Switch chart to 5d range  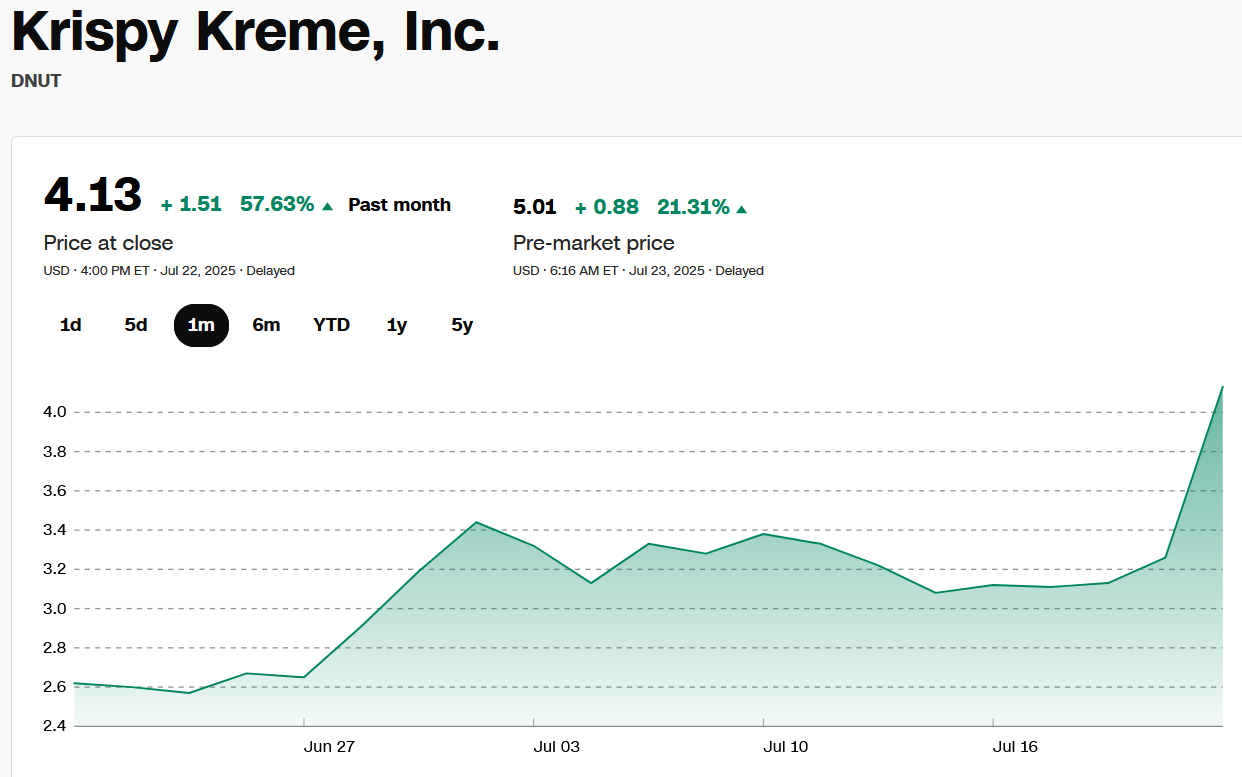pyautogui.click(x=136, y=325)
